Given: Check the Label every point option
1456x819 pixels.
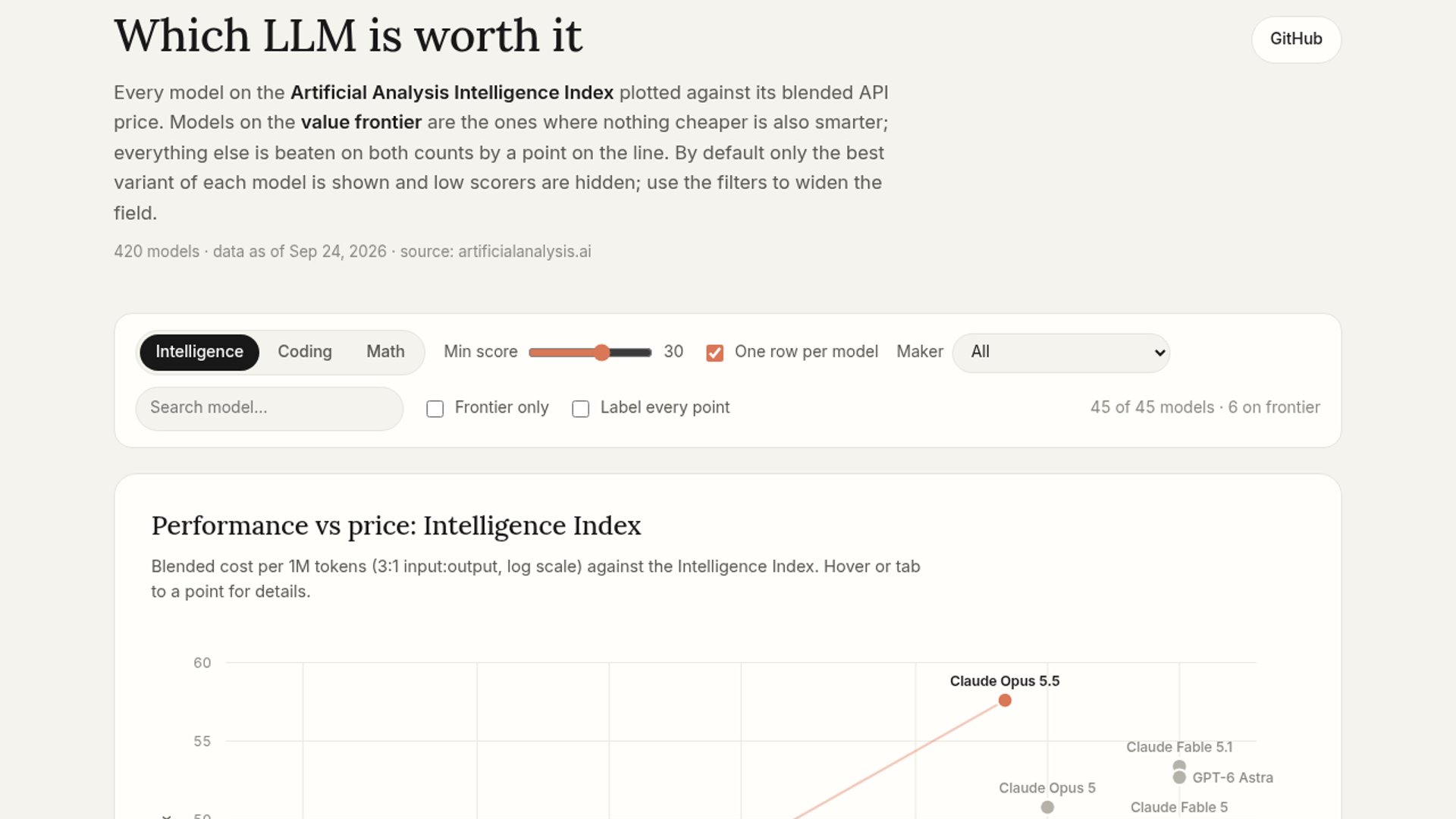Looking at the screenshot, I should [580, 409].
